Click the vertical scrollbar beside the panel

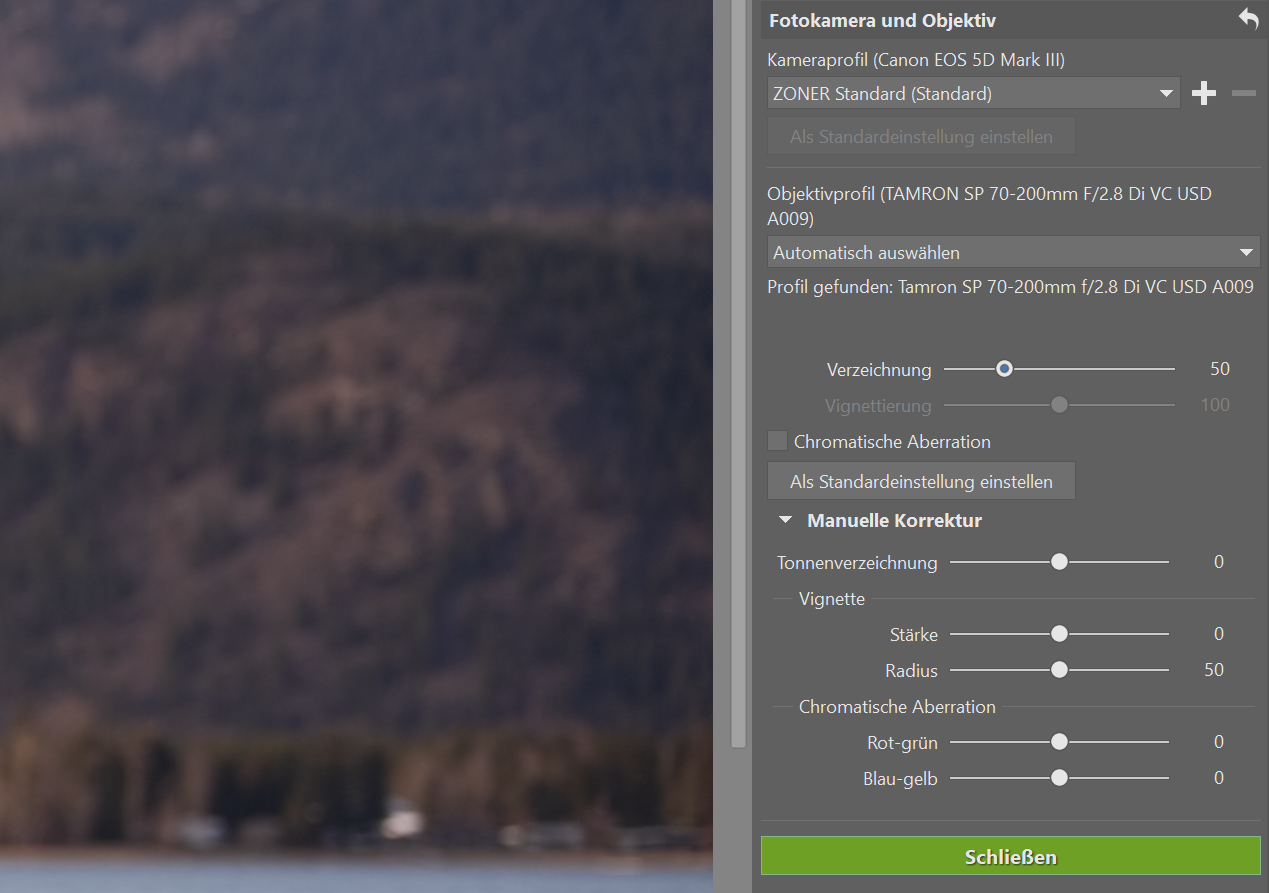(x=738, y=400)
